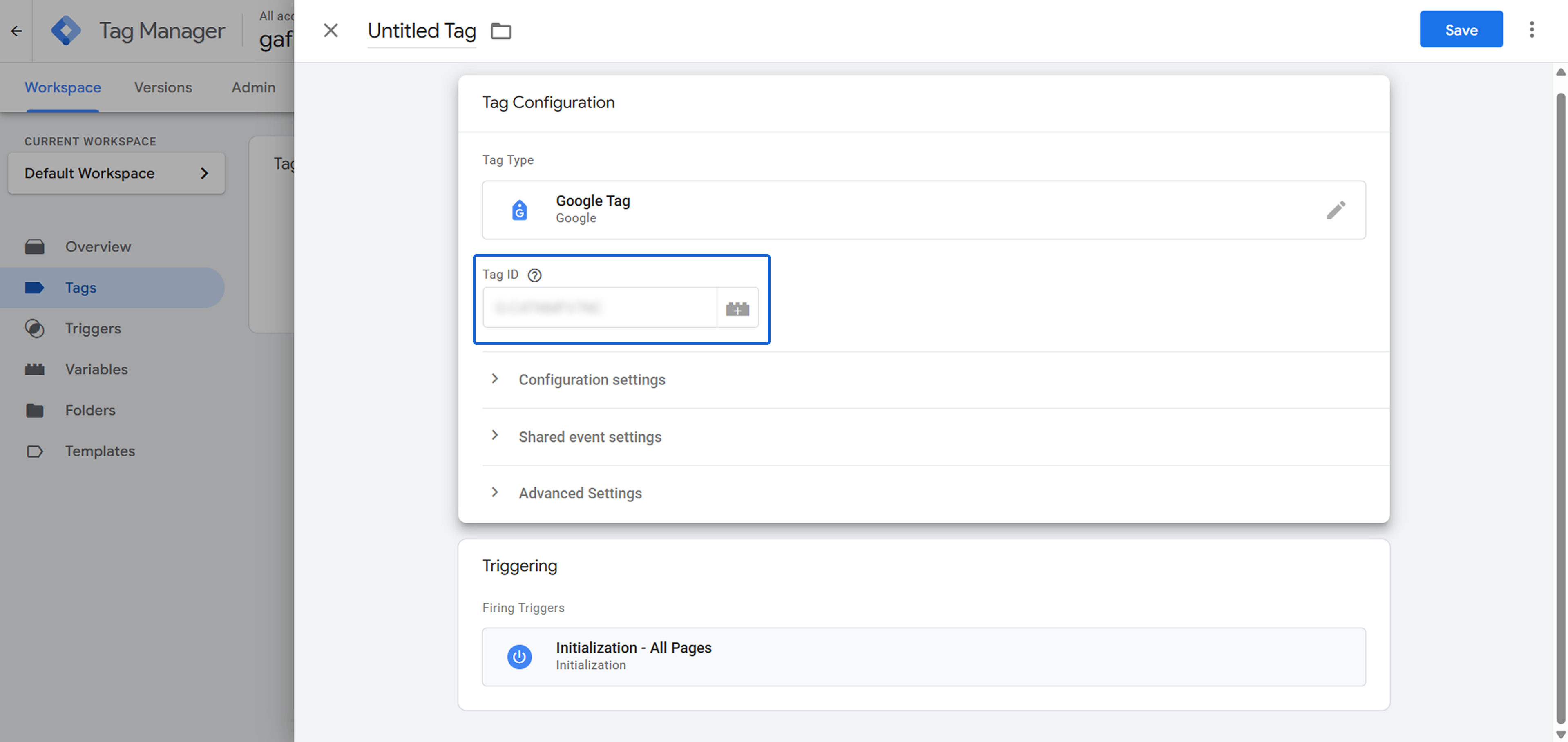Click the back arrow beside Tag Manager
This screenshot has width=1568, height=742.
point(16,30)
